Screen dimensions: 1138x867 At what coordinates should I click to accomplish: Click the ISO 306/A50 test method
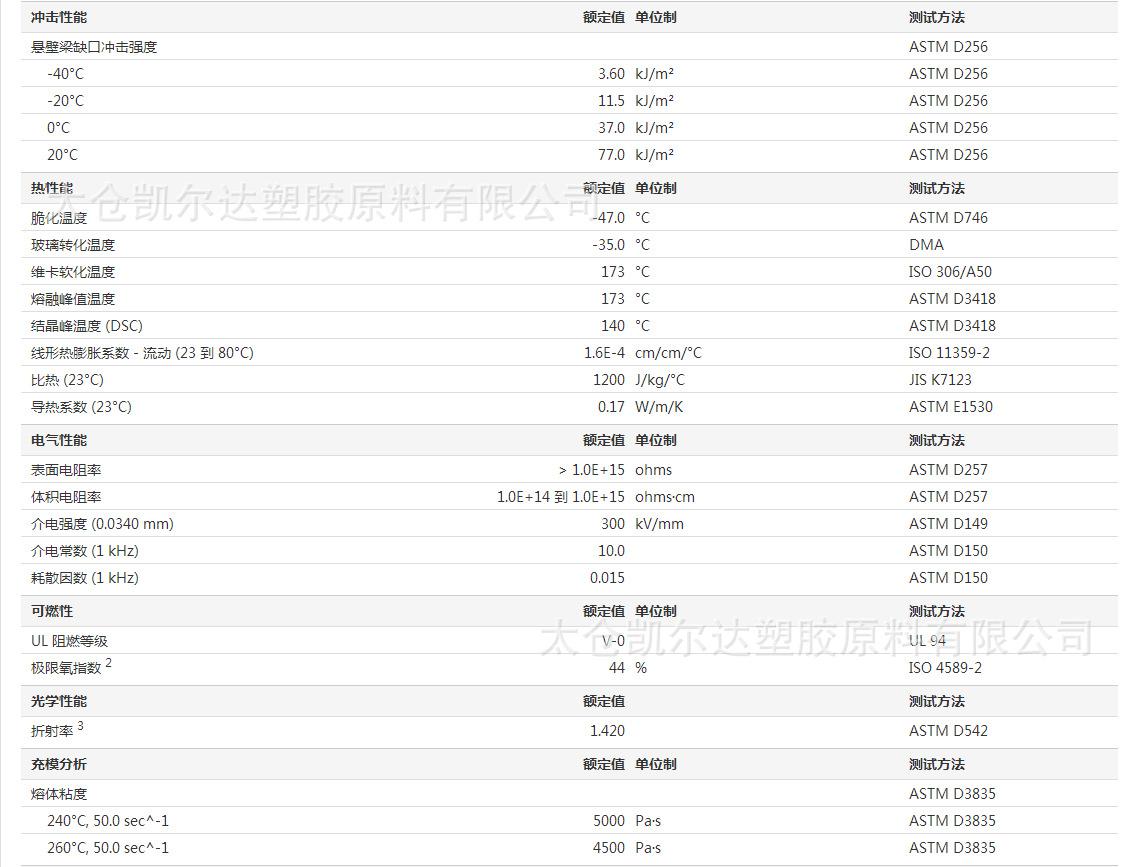950,272
